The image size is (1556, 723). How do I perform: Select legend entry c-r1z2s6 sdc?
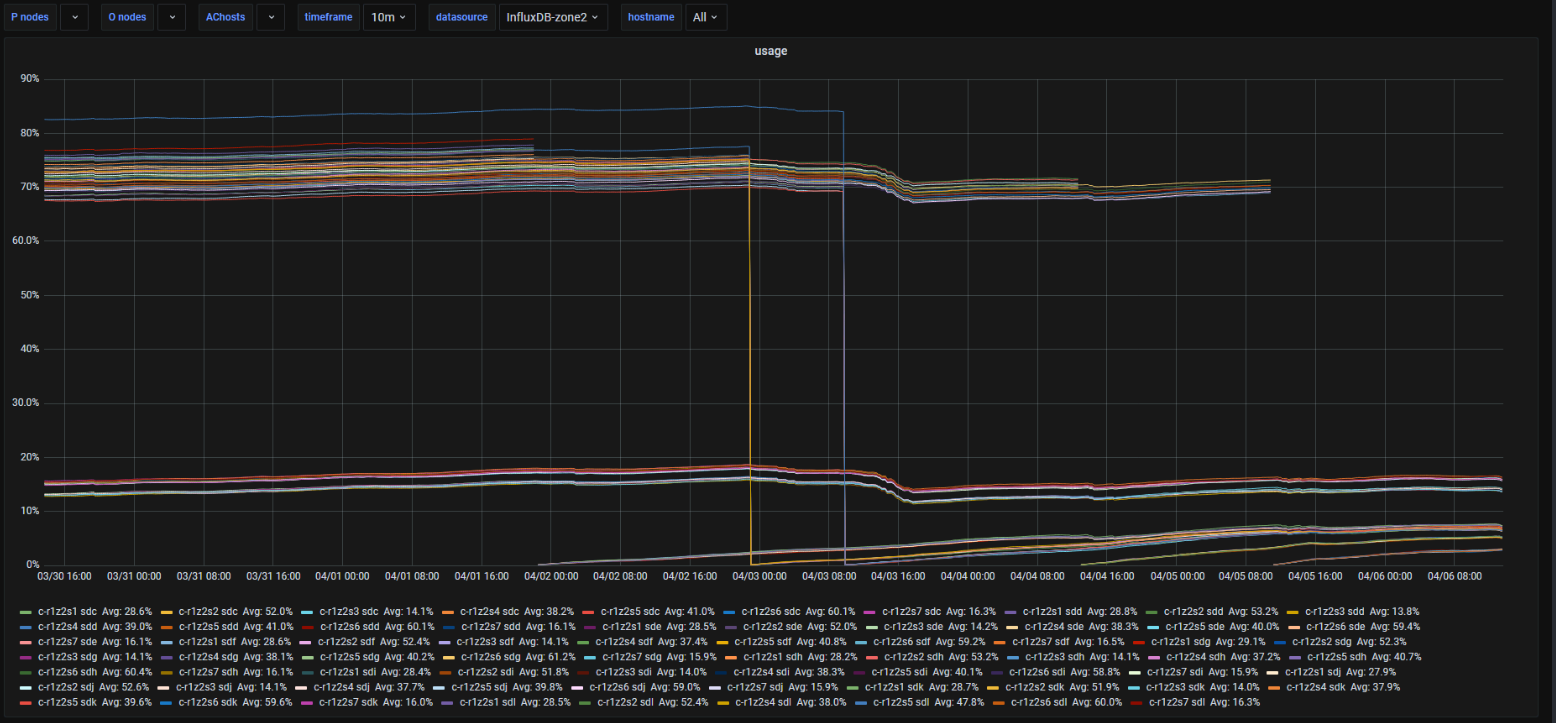coord(772,611)
